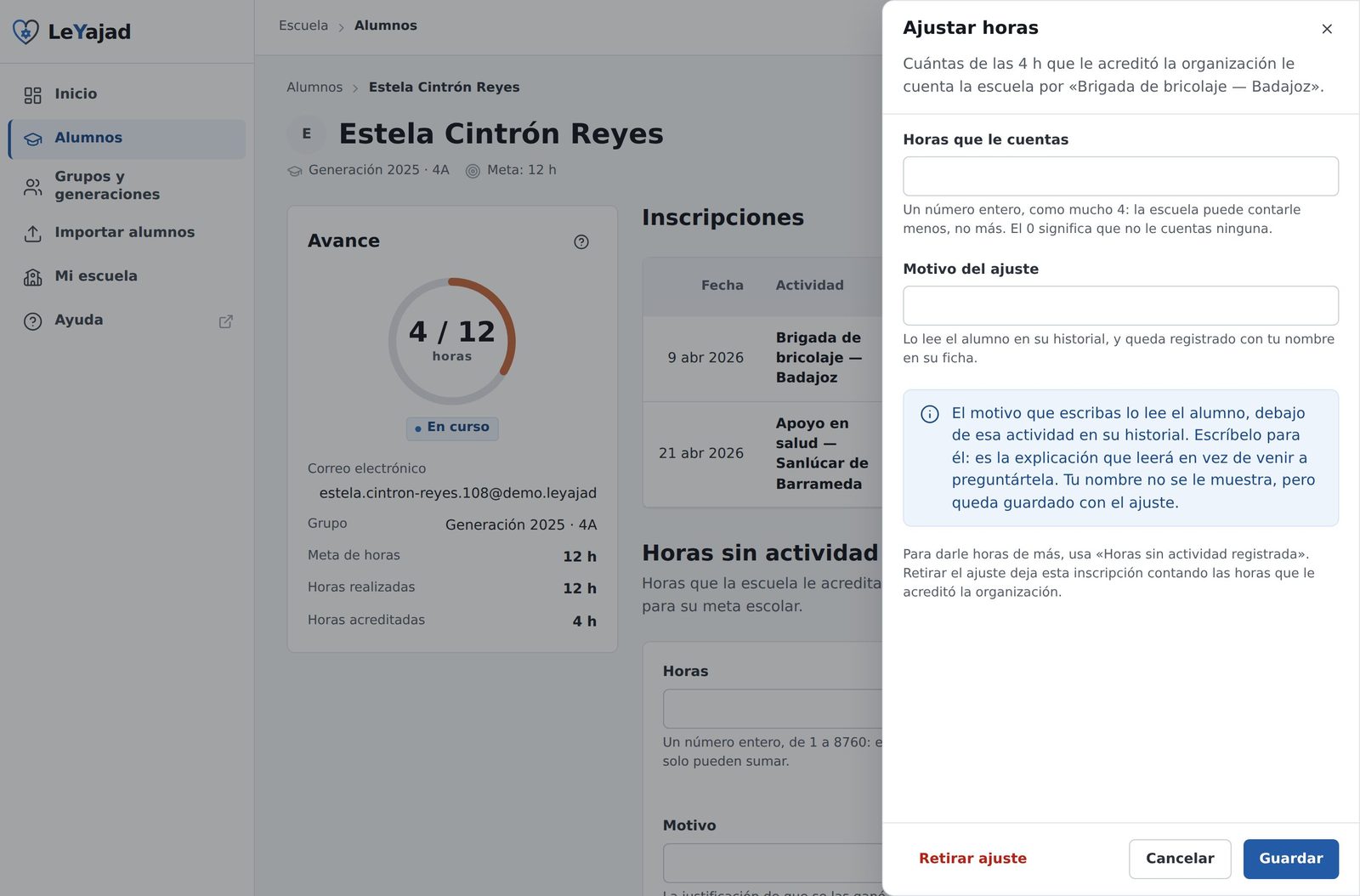Focus the Motivo del ajuste field

click(x=1120, y=305)
